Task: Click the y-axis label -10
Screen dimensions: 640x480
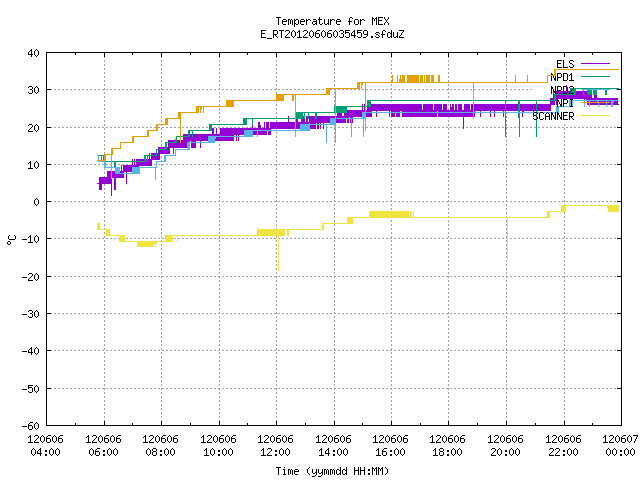Action: [x=31, y=239]
